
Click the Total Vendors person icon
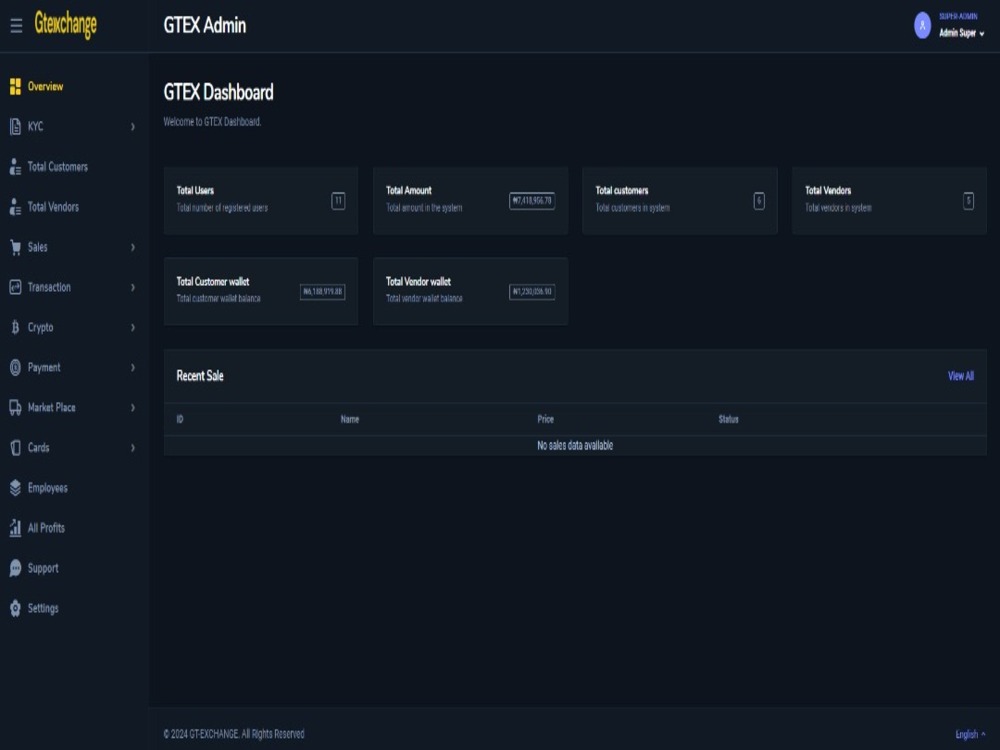[x=15, y=207]
